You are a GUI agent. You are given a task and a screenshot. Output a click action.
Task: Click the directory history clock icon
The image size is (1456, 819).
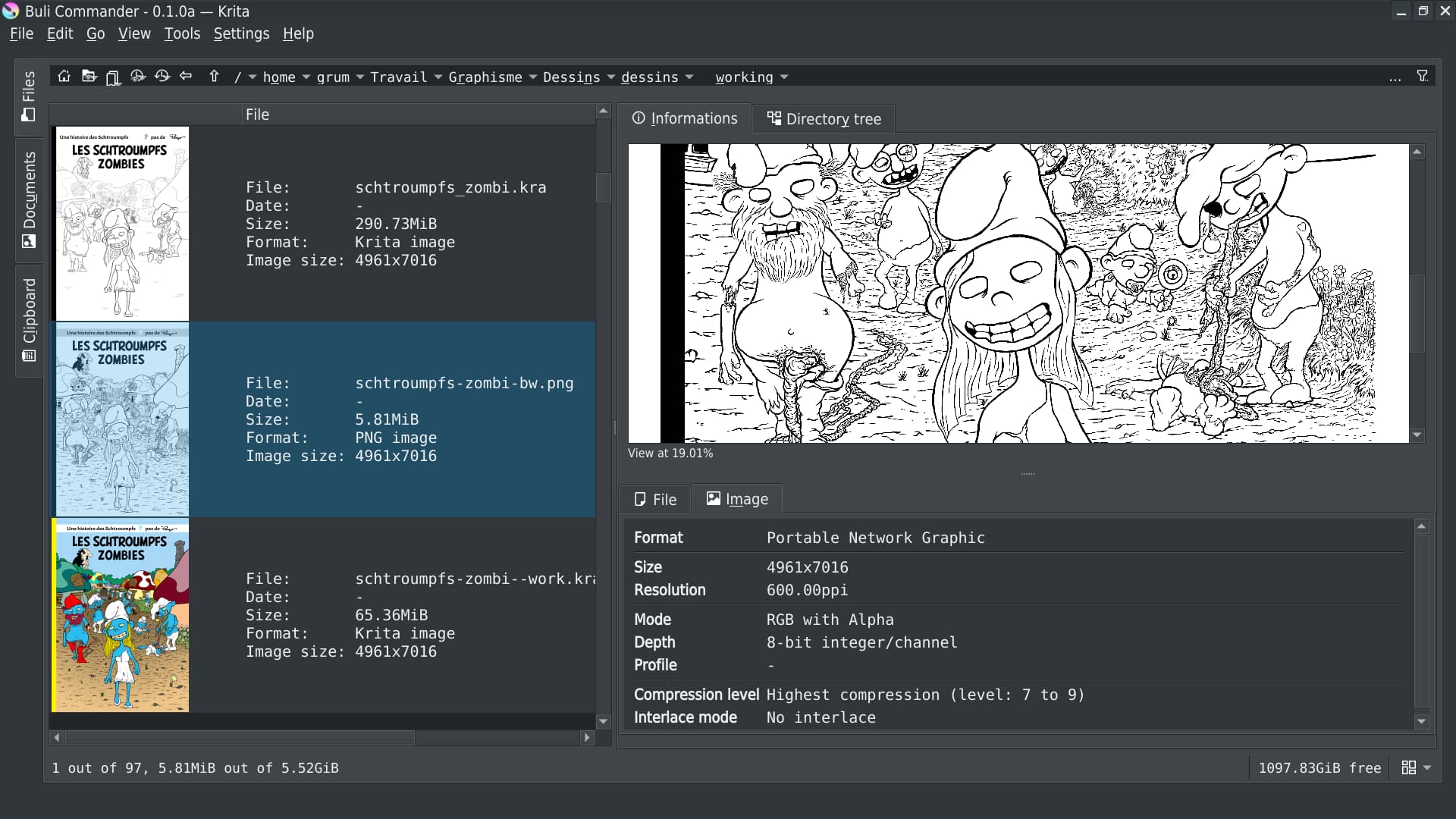(x=162, y=77)
